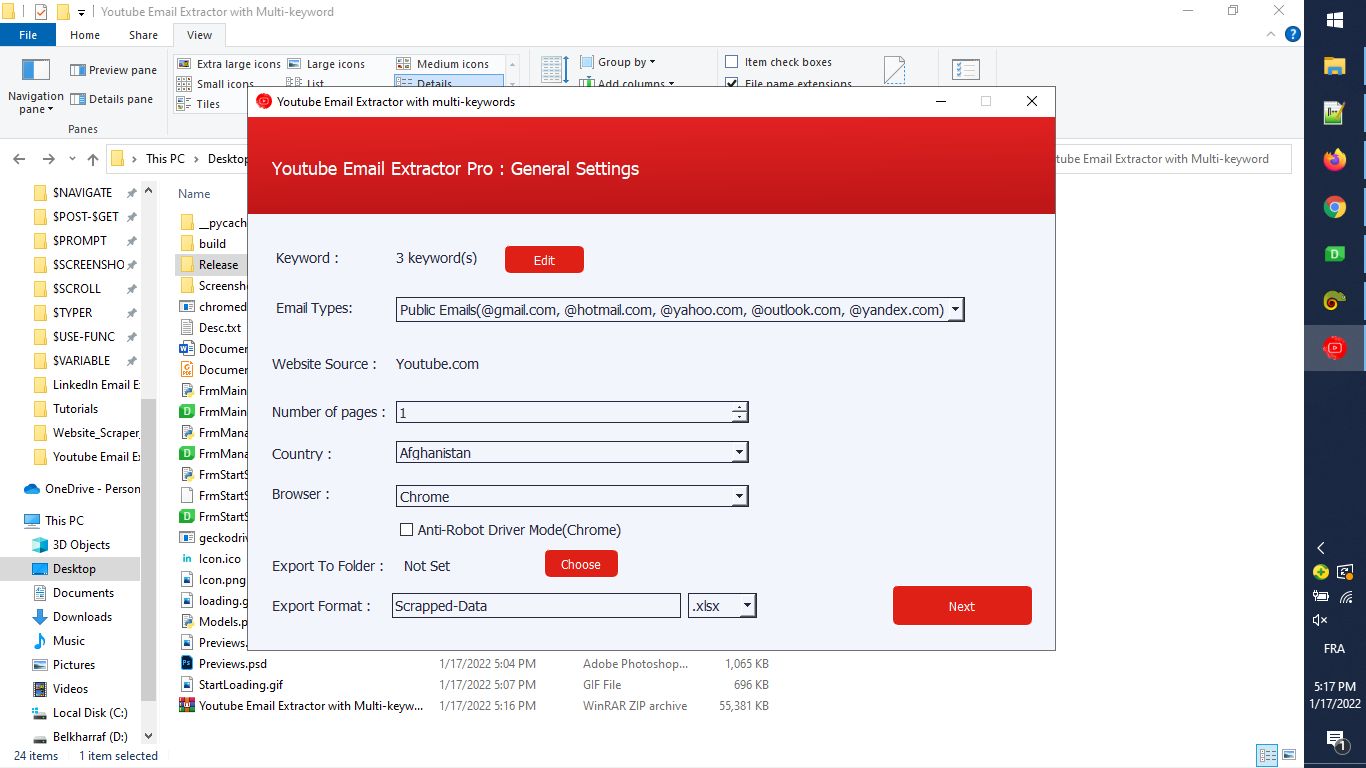The image size is (1366, 768).
Task: Open the .xlsx export format dropdown
Action: coord(747,606)
